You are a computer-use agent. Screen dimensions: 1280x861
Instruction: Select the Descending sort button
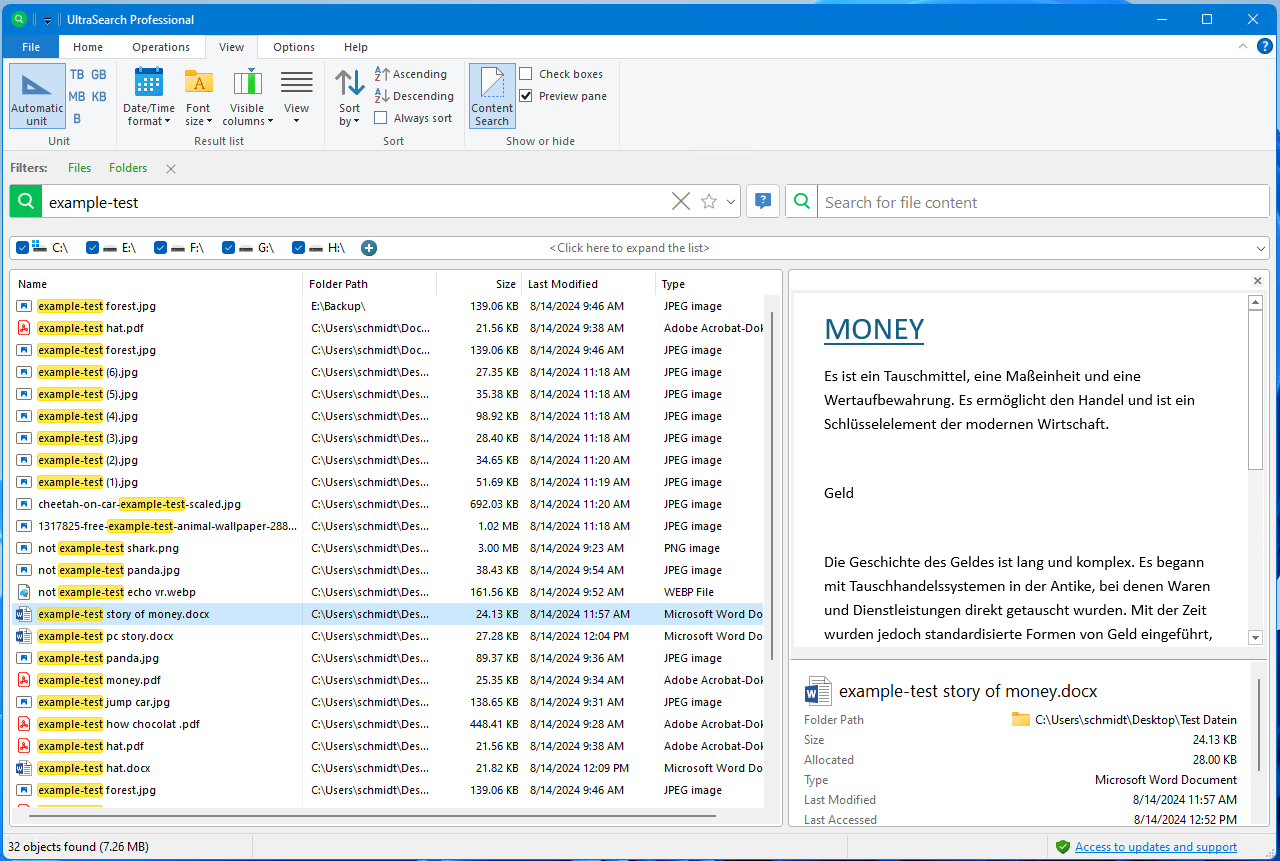[414, 96]
